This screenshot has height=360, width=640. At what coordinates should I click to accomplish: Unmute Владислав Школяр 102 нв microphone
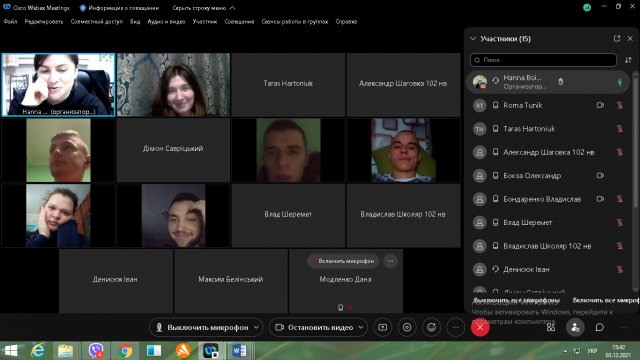[x=620, y=246]
